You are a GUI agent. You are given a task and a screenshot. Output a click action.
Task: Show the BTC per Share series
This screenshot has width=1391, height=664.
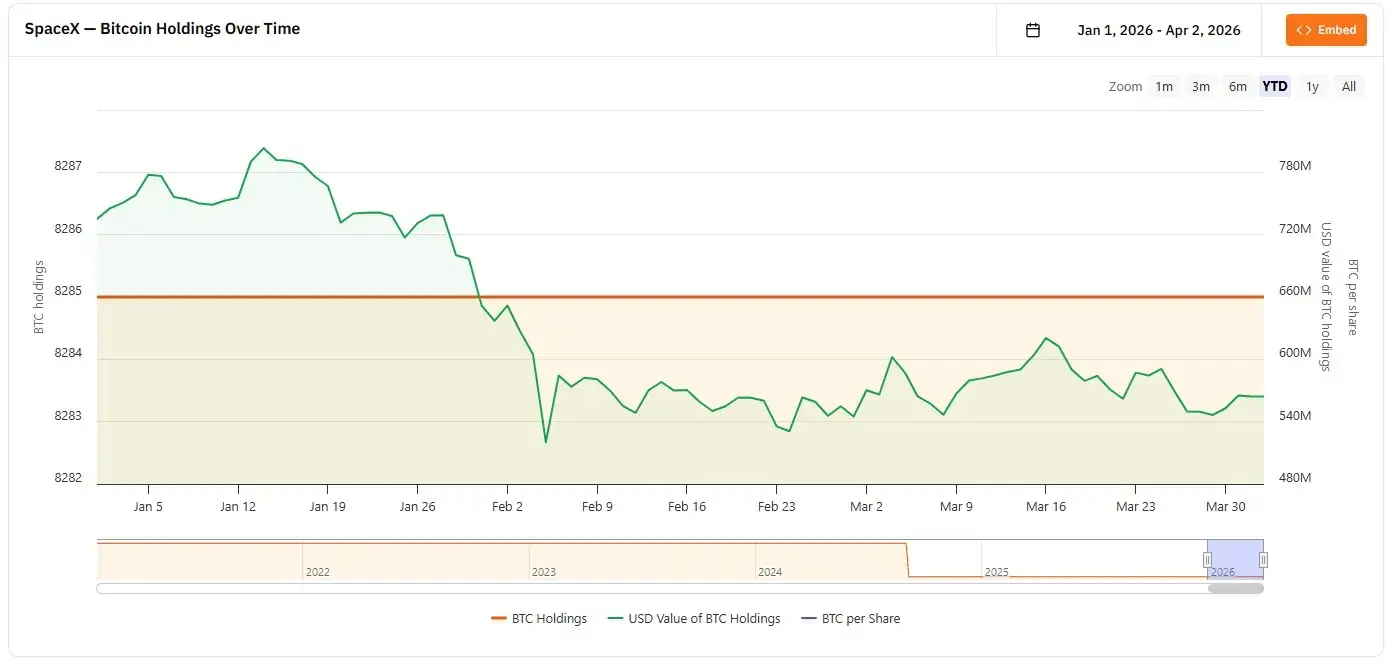tap(860, 619)
